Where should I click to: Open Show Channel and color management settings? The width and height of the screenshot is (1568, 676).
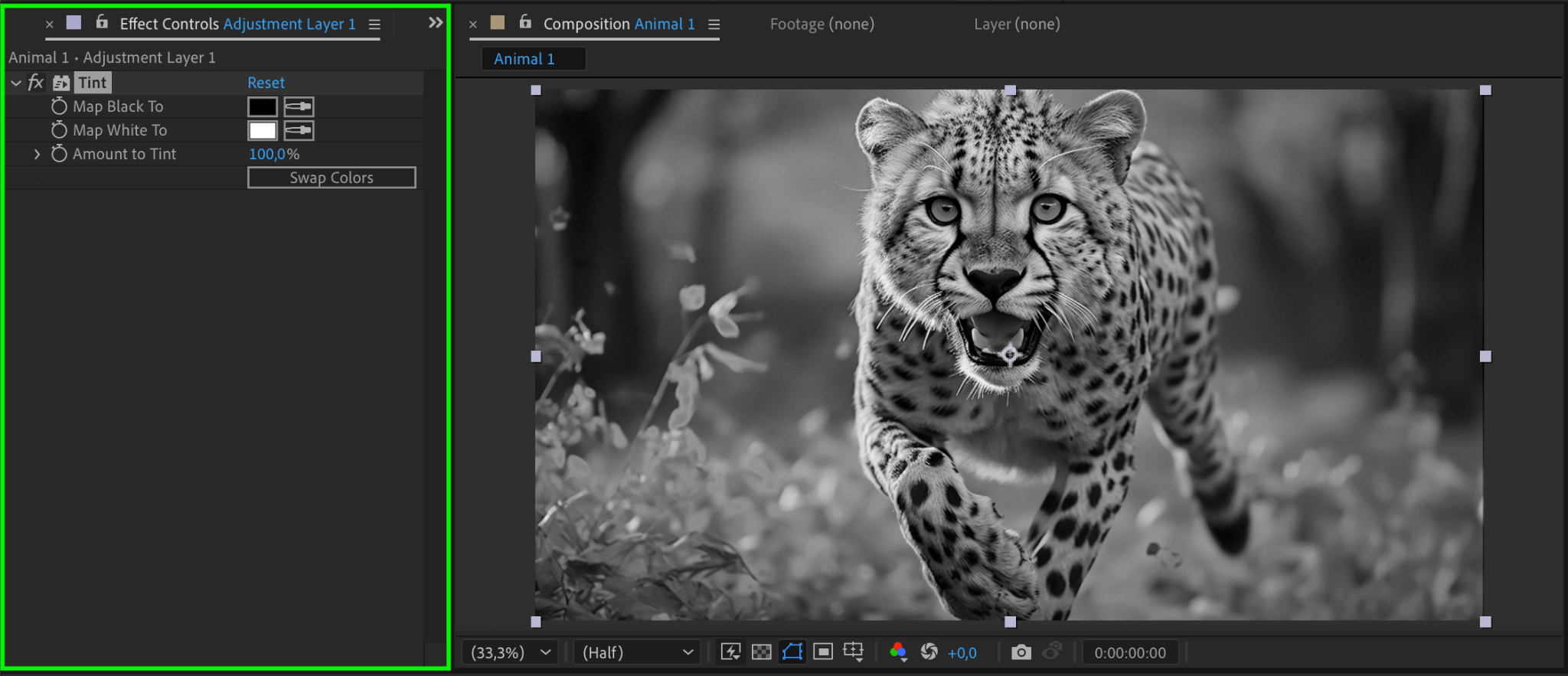pyautogui.click(x=898, y=652)
